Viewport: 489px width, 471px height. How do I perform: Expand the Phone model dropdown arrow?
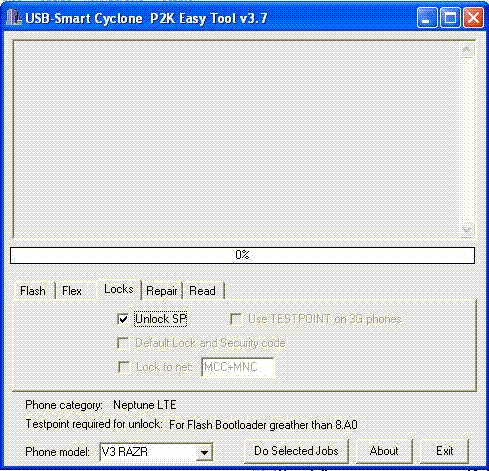pos(204,452)
